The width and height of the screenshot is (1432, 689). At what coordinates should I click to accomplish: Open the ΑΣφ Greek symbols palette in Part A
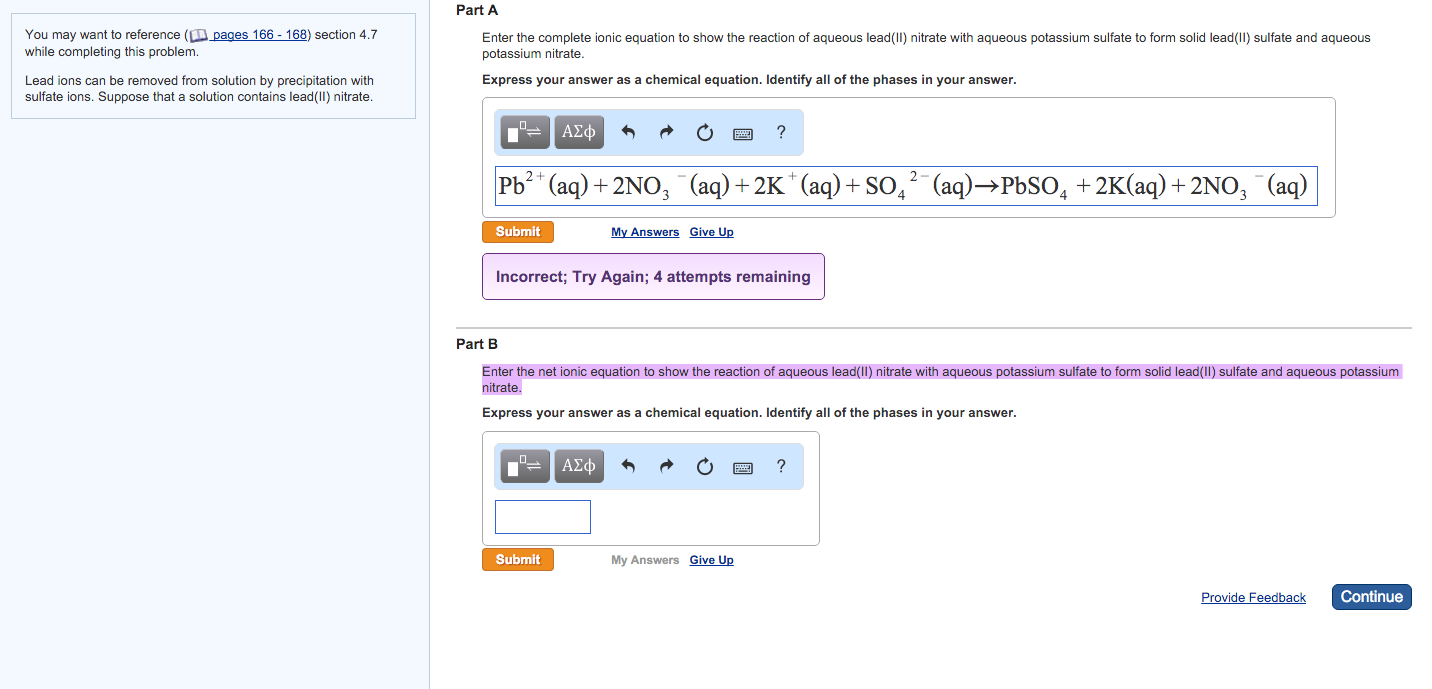tap(578, 131)
